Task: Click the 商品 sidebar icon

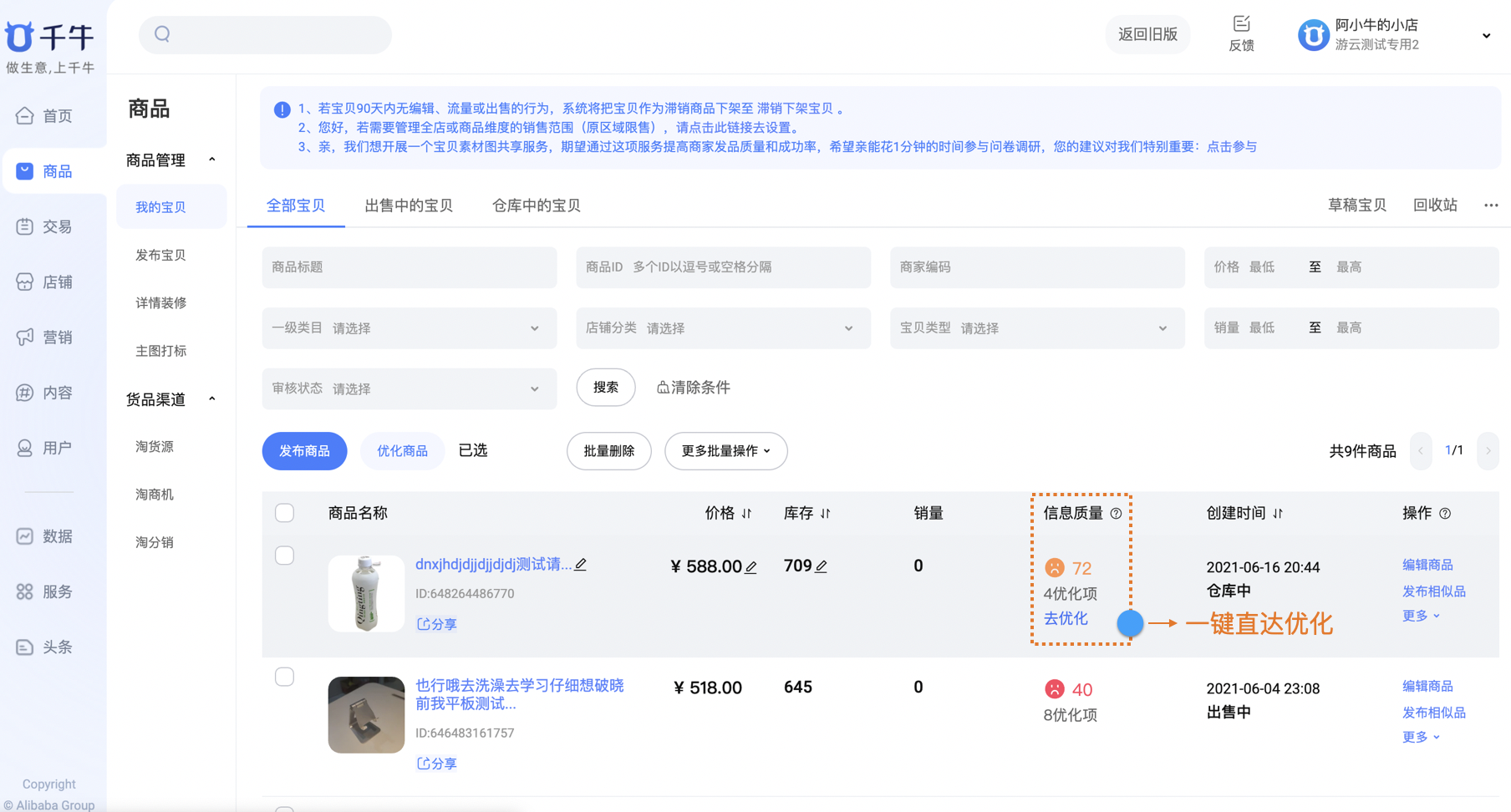Action: [25, 171]
